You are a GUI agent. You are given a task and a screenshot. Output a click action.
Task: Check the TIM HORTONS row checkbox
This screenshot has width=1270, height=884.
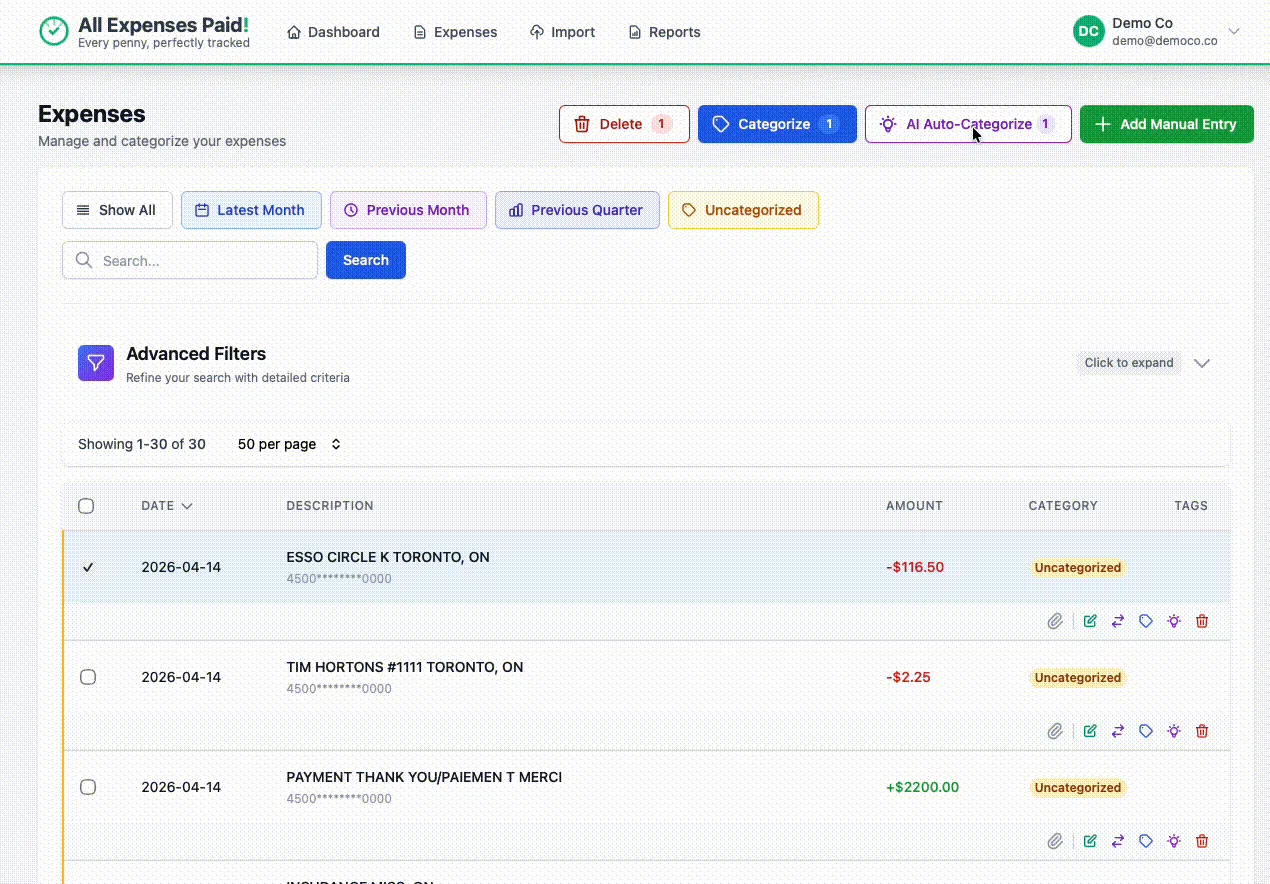(x=88, y=677)
